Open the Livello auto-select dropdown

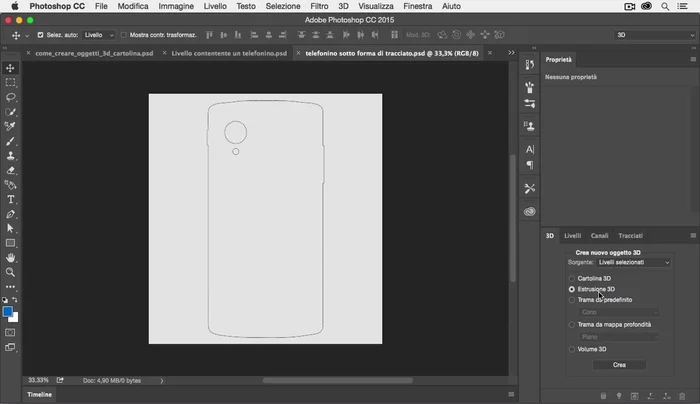point(98,35)
